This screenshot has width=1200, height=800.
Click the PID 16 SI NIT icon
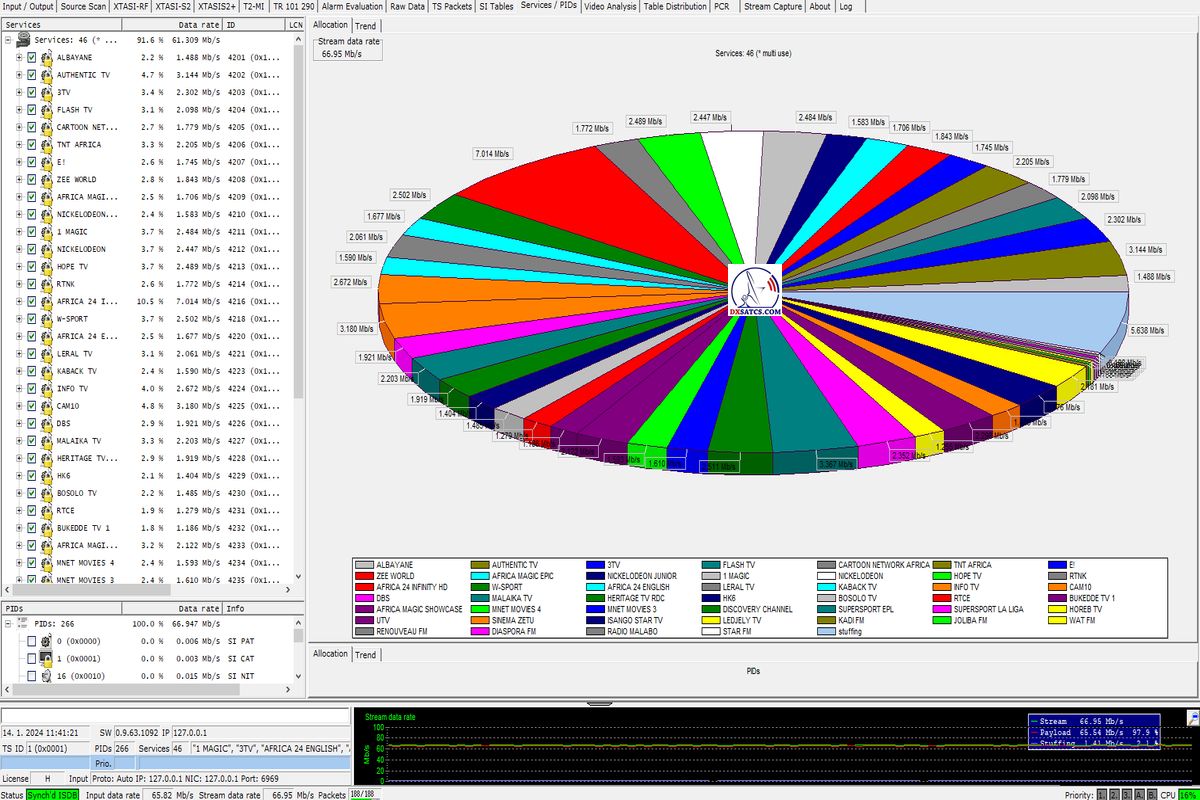pyautogui.click(x=46, y=677)
